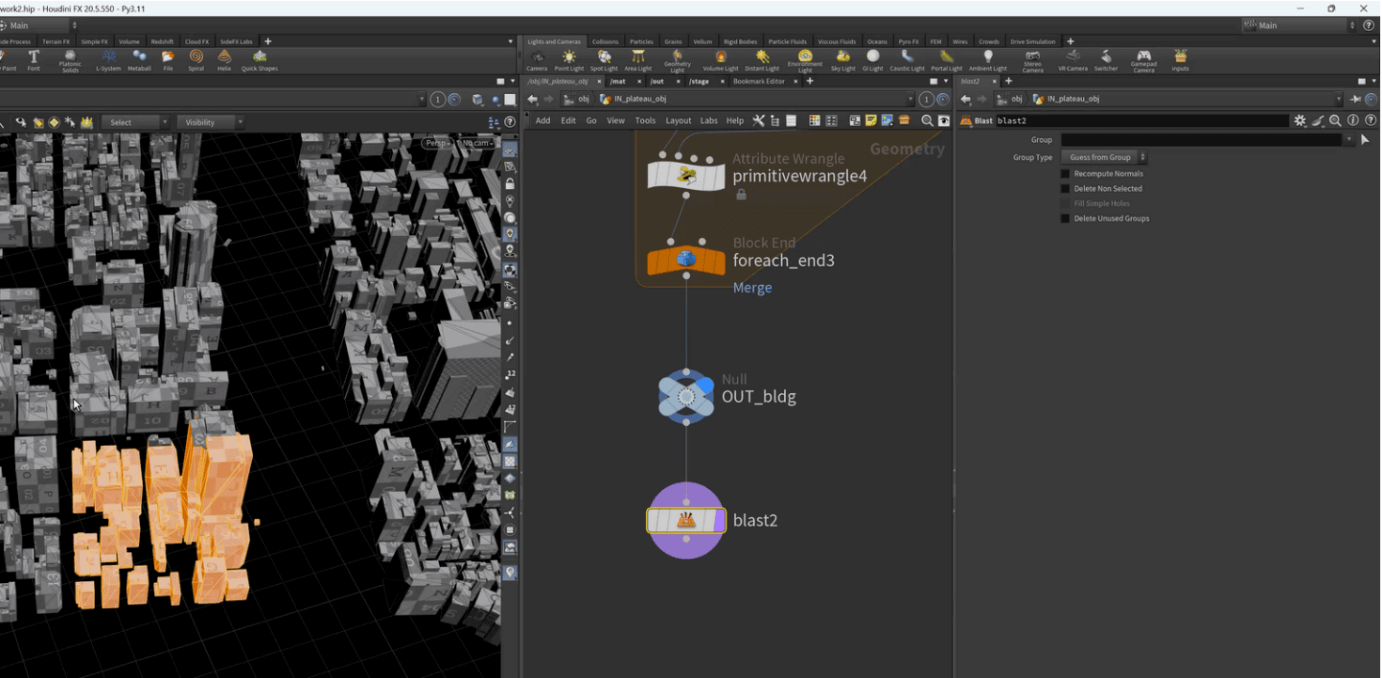The width and height of the screenshot is (1382, 678).
Task: Toggle the Delete Non Selected checkbox
Action: [x=1065, y=189]
